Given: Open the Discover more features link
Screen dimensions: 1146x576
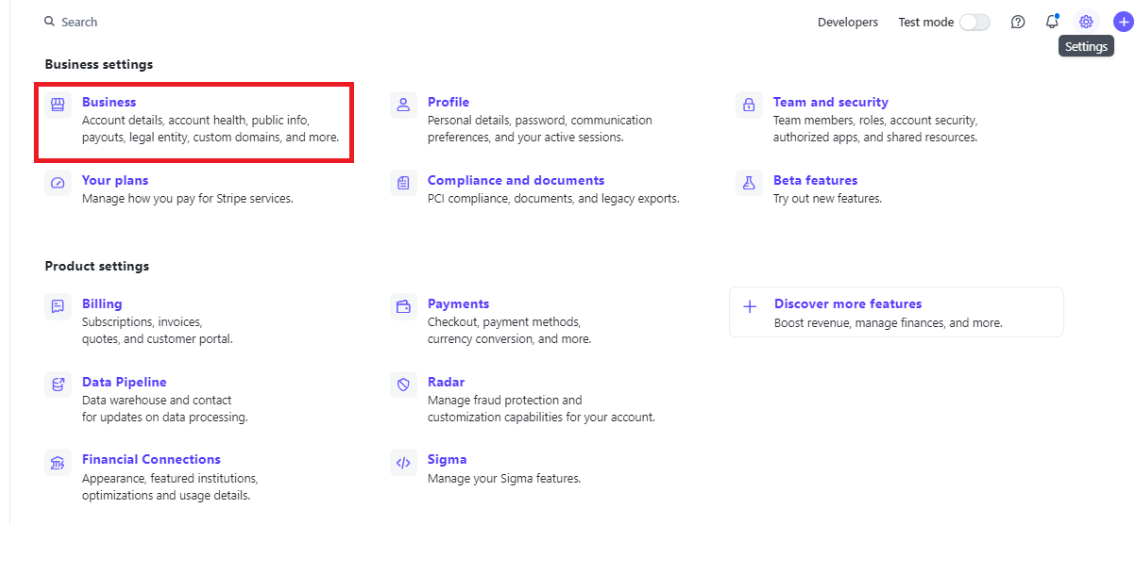Looking at the screenshot, I should coord(848,303).
